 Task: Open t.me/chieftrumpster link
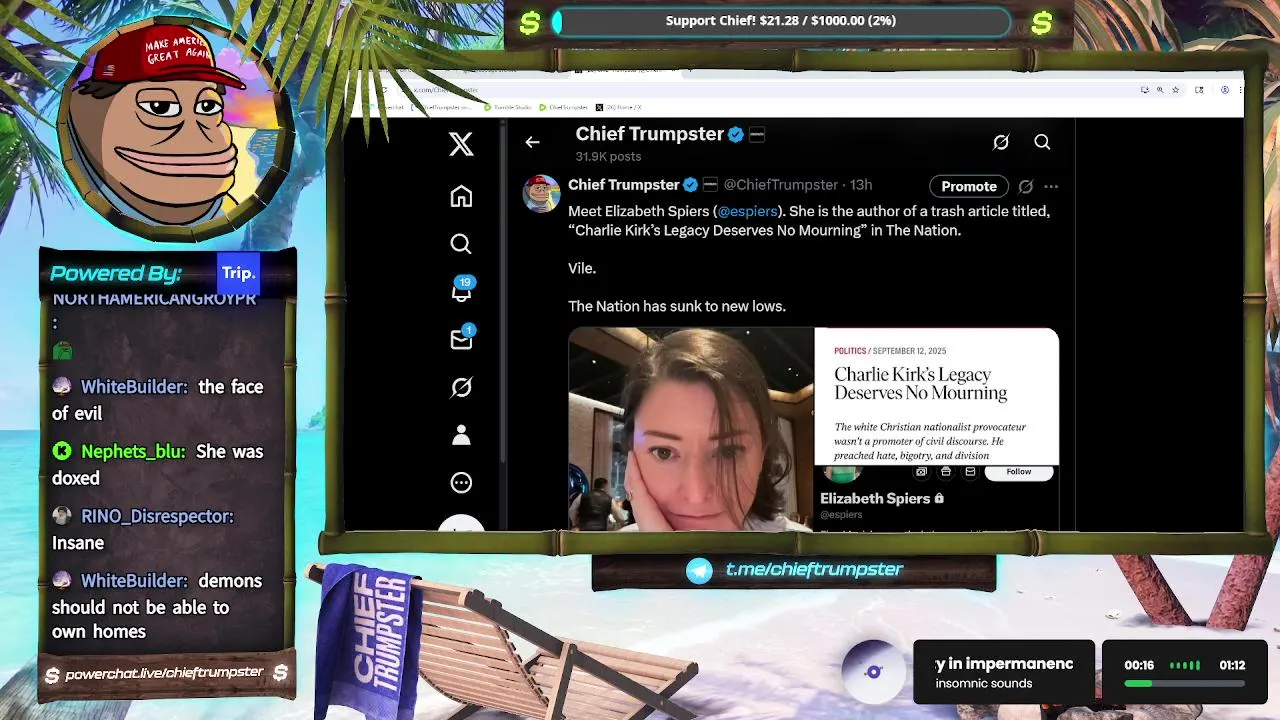point(814,569)
